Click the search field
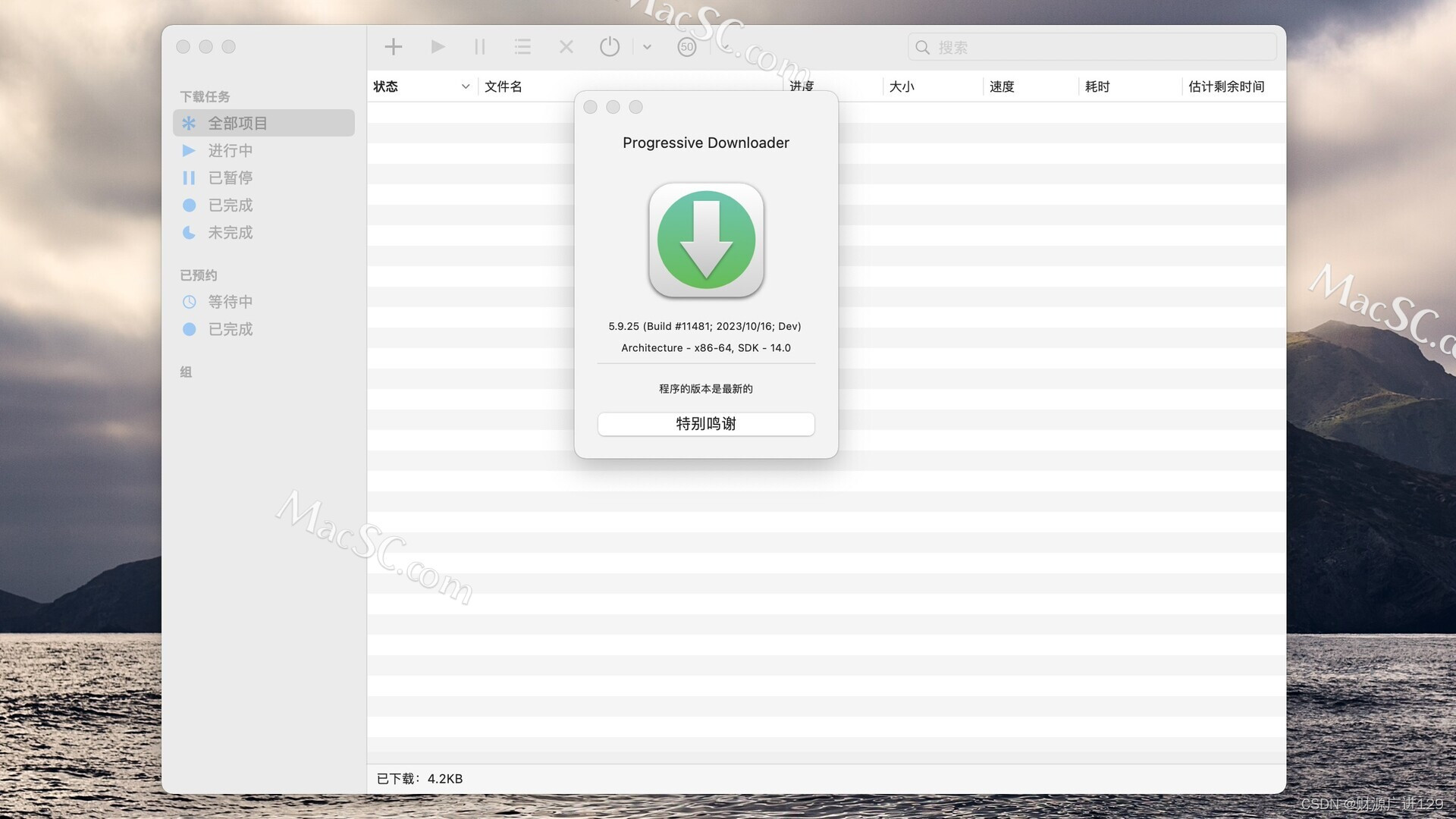 (1092, 47)
